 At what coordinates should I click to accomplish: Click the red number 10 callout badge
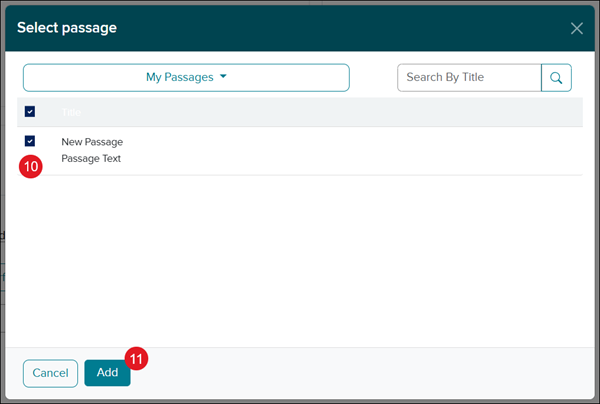30,167
